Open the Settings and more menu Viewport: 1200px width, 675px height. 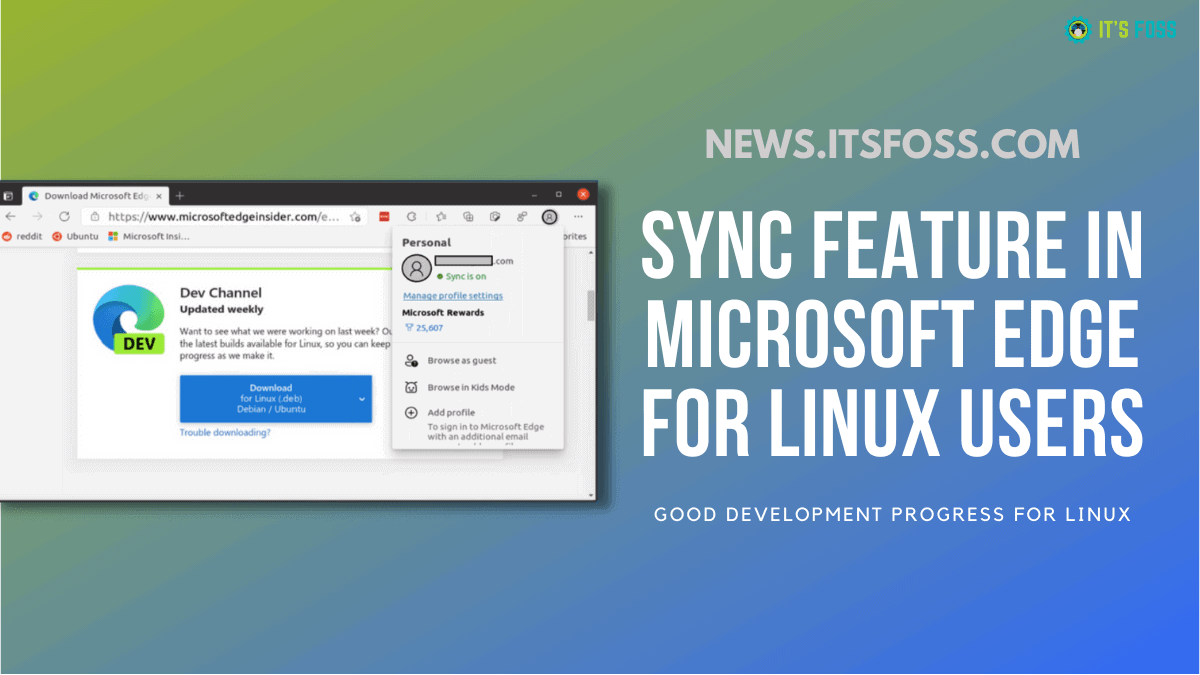coord(577,216)
